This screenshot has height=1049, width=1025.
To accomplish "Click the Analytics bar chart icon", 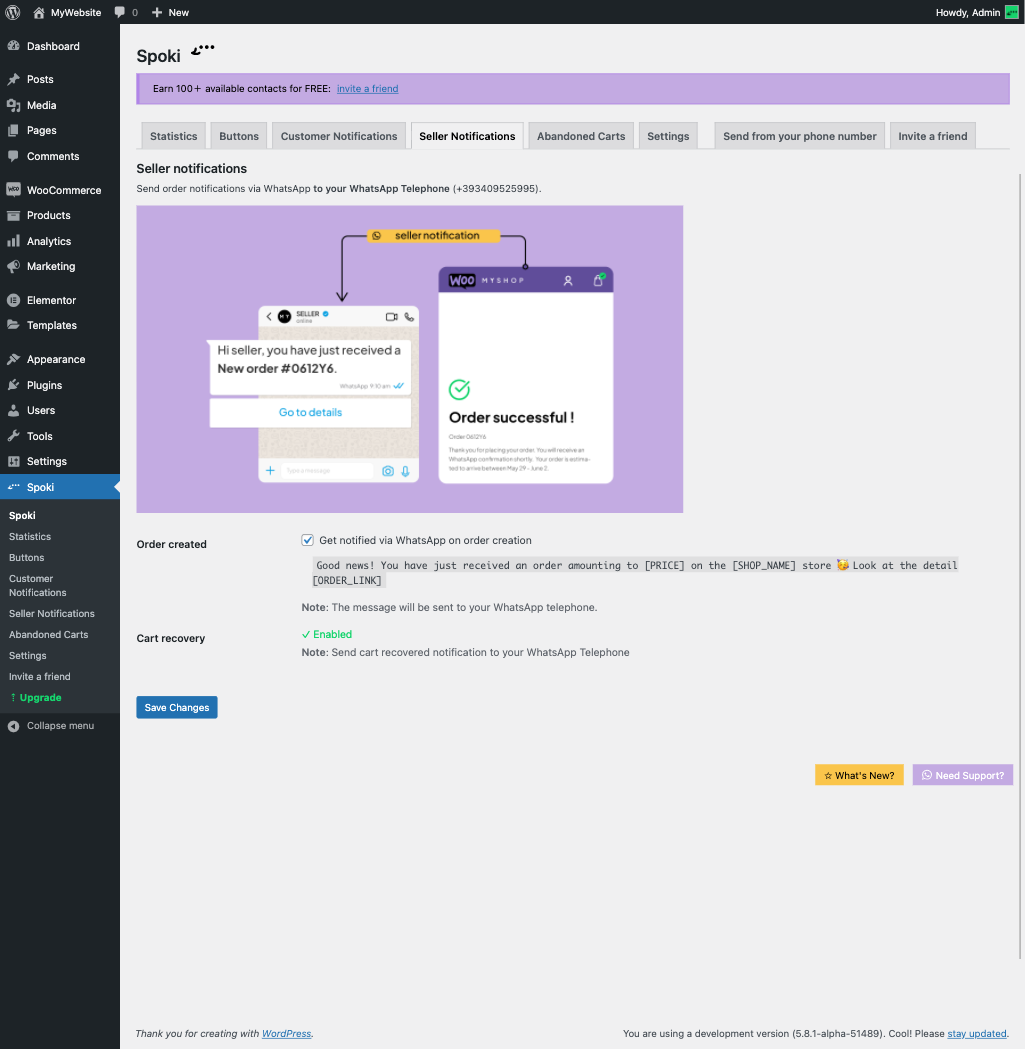I will [13, 241].
